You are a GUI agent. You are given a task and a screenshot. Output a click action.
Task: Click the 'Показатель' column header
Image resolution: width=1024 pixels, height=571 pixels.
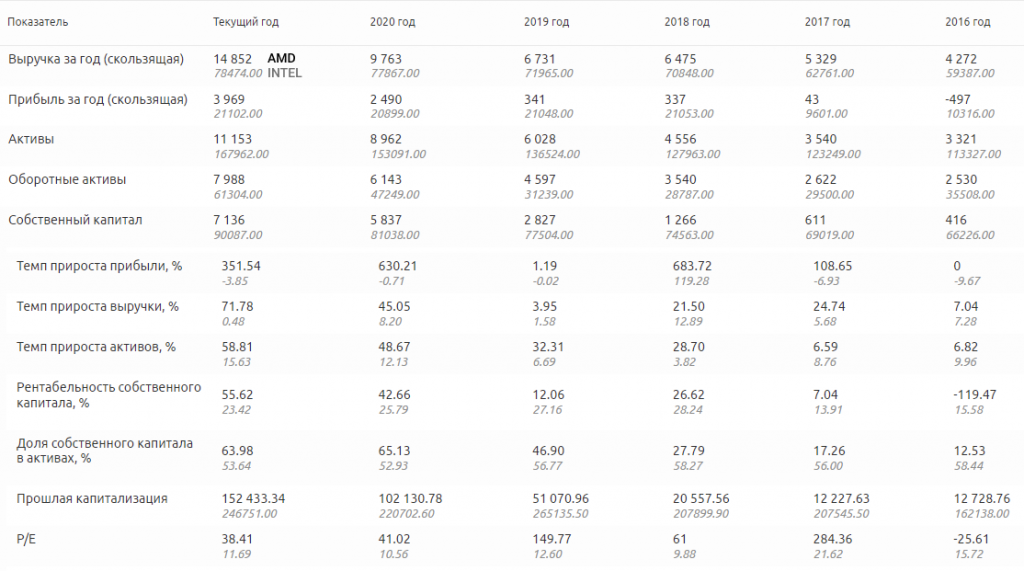pyautogui.click(x=39, y=22)
